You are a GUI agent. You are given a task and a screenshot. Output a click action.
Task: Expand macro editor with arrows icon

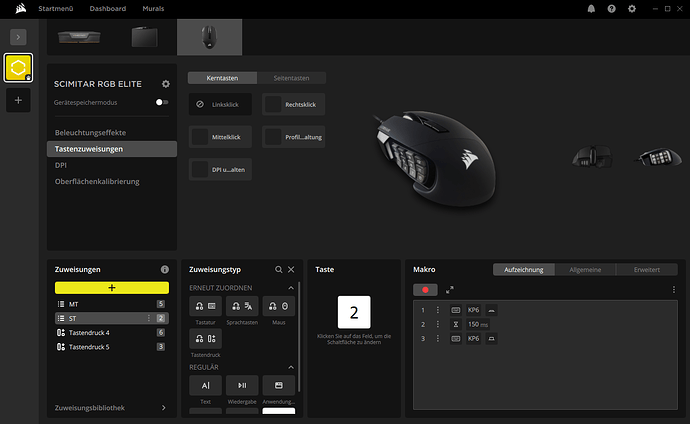pos(449,290)
